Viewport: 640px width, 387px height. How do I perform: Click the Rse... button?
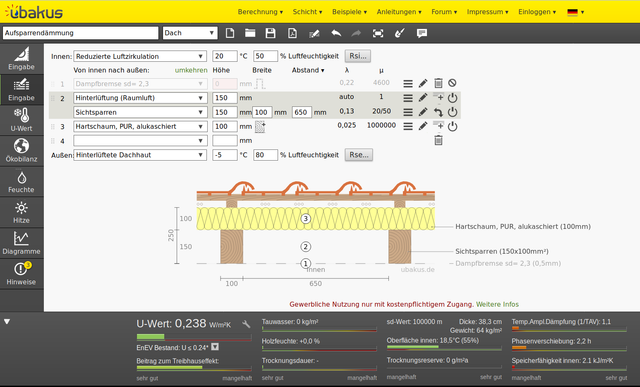(x=359, y=155)
